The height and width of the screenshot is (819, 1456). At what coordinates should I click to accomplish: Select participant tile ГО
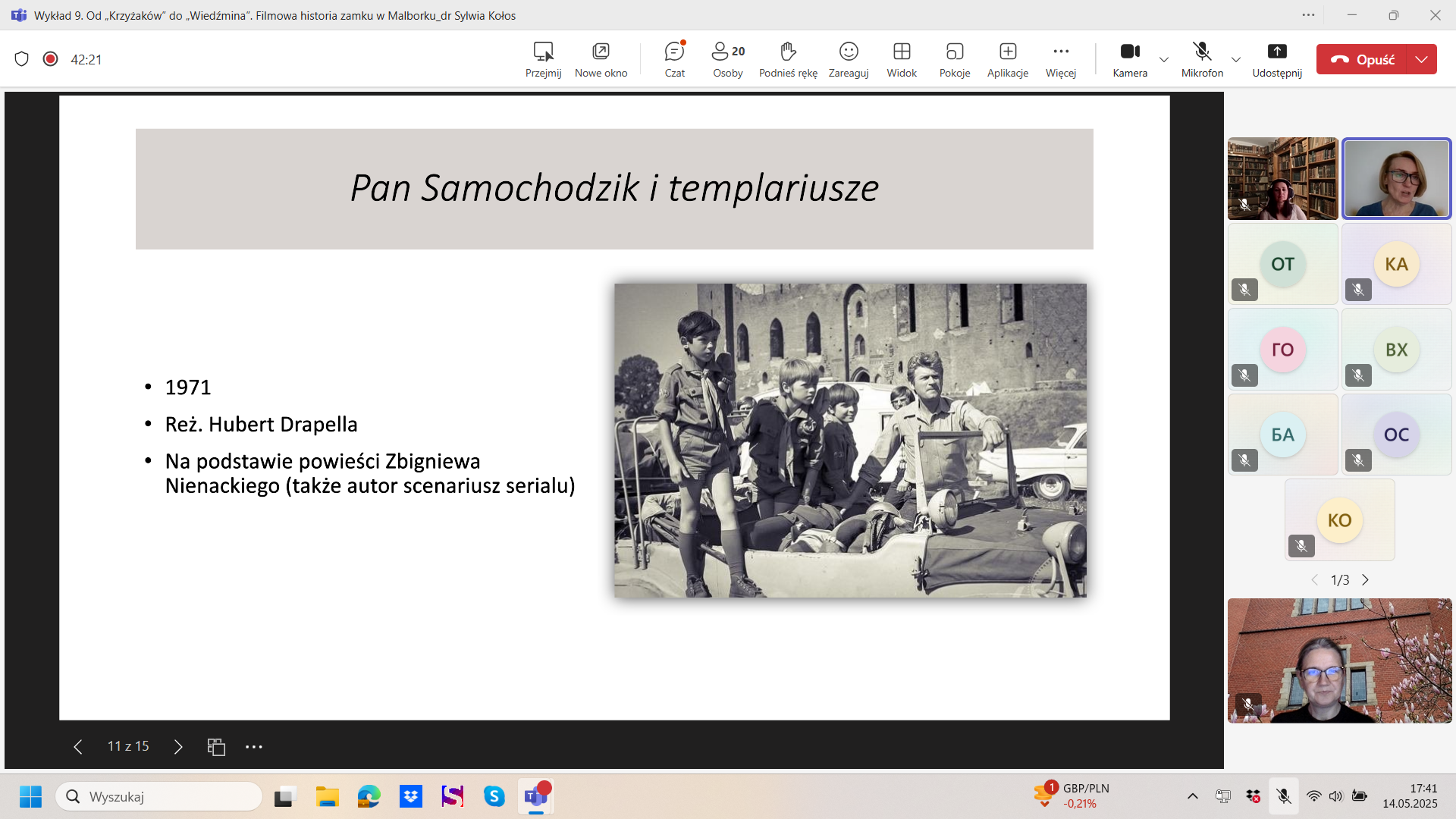coord(1283,350)
